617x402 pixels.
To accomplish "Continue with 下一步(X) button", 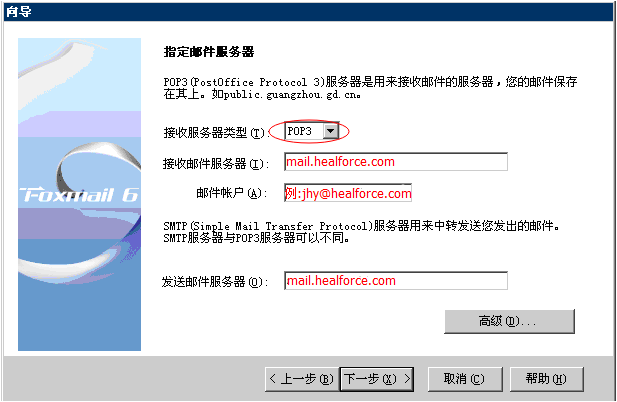I will pos(377,379).
